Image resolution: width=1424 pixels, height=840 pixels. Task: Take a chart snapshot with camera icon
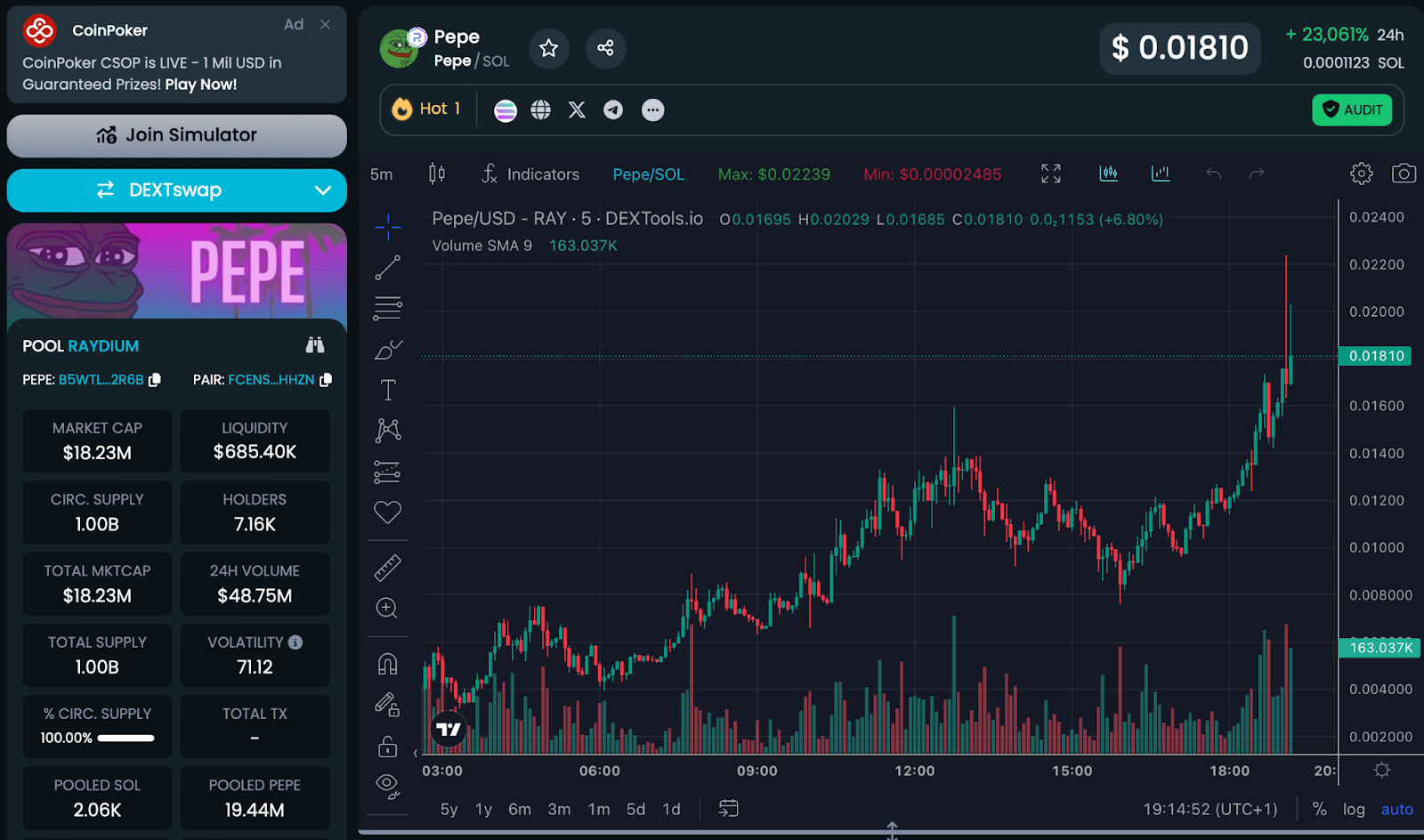pyautogui.click(x=1404, y=174)
